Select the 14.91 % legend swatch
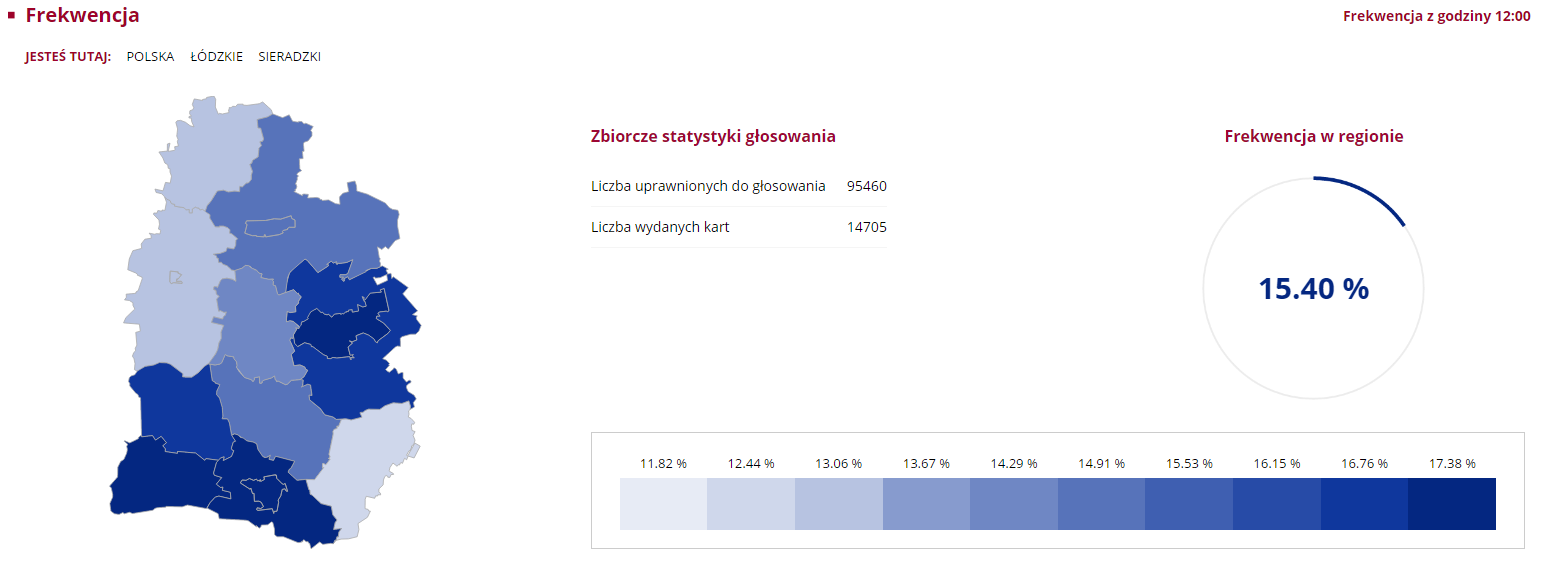The height and width of the screenshot is (565, 1542). pyautogui.click(x=1101, y=503)
